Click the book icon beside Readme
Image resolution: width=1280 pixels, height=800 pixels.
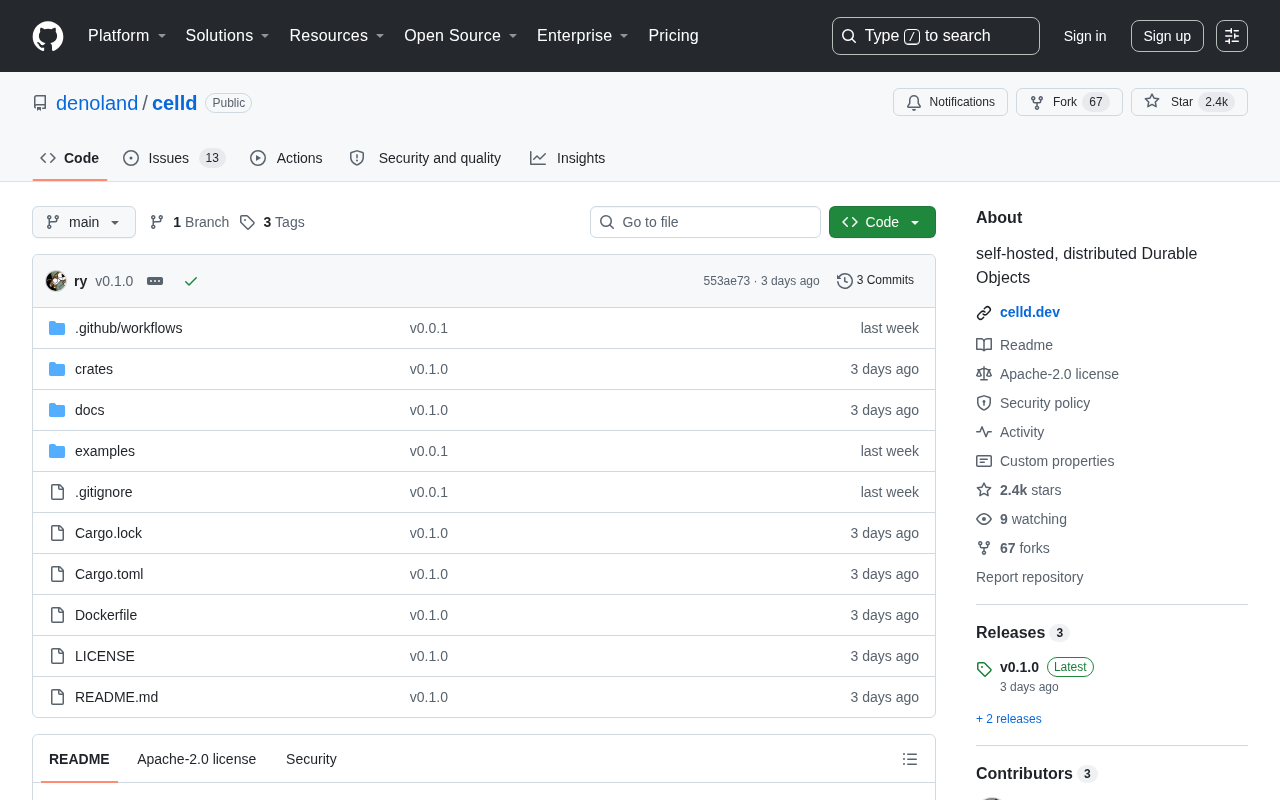point(984,345)
